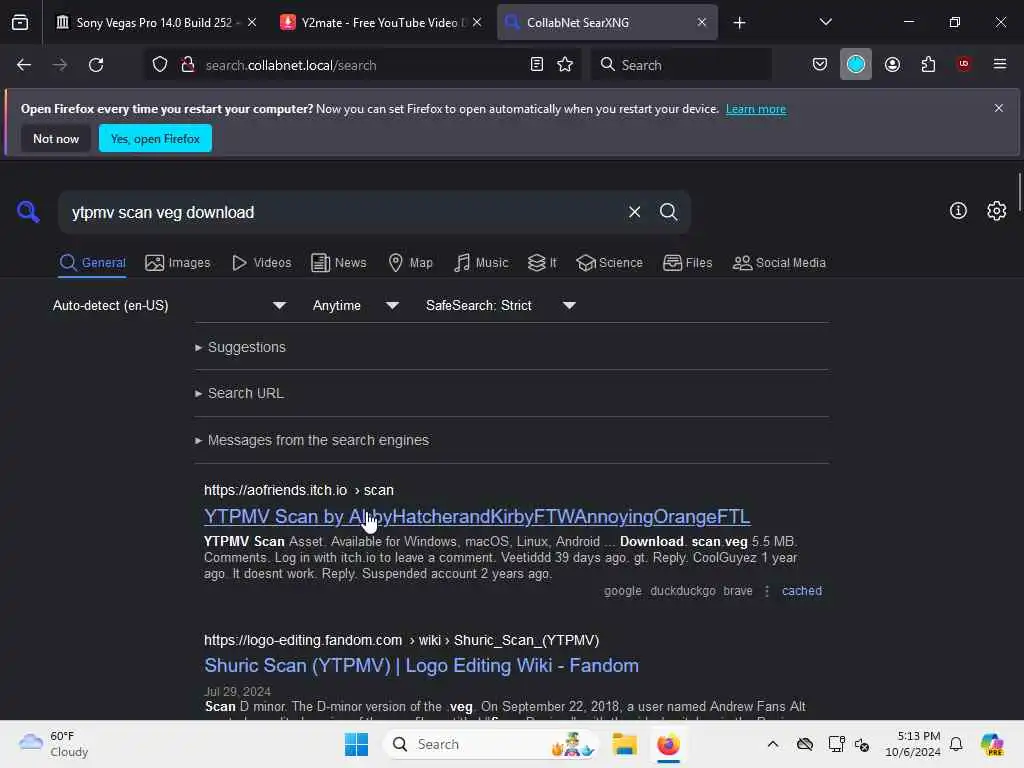1024x768 pixels.
Task: Open Firefox account profile icon
Action: [892, 64]
